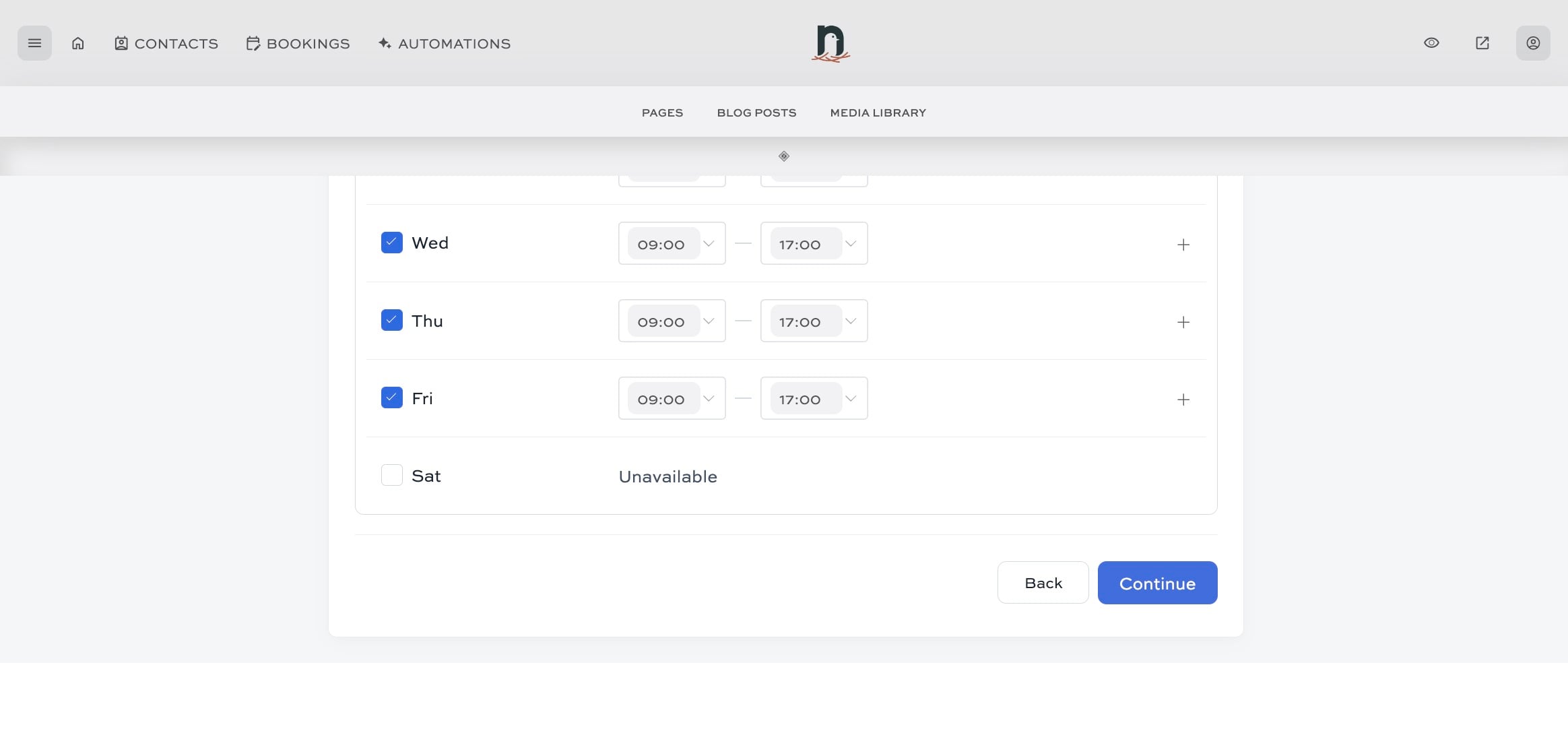The height and width of the screenshot is (733, 1568).
Task: Uncheck the Wed availability checkbox
Action: 391,242
